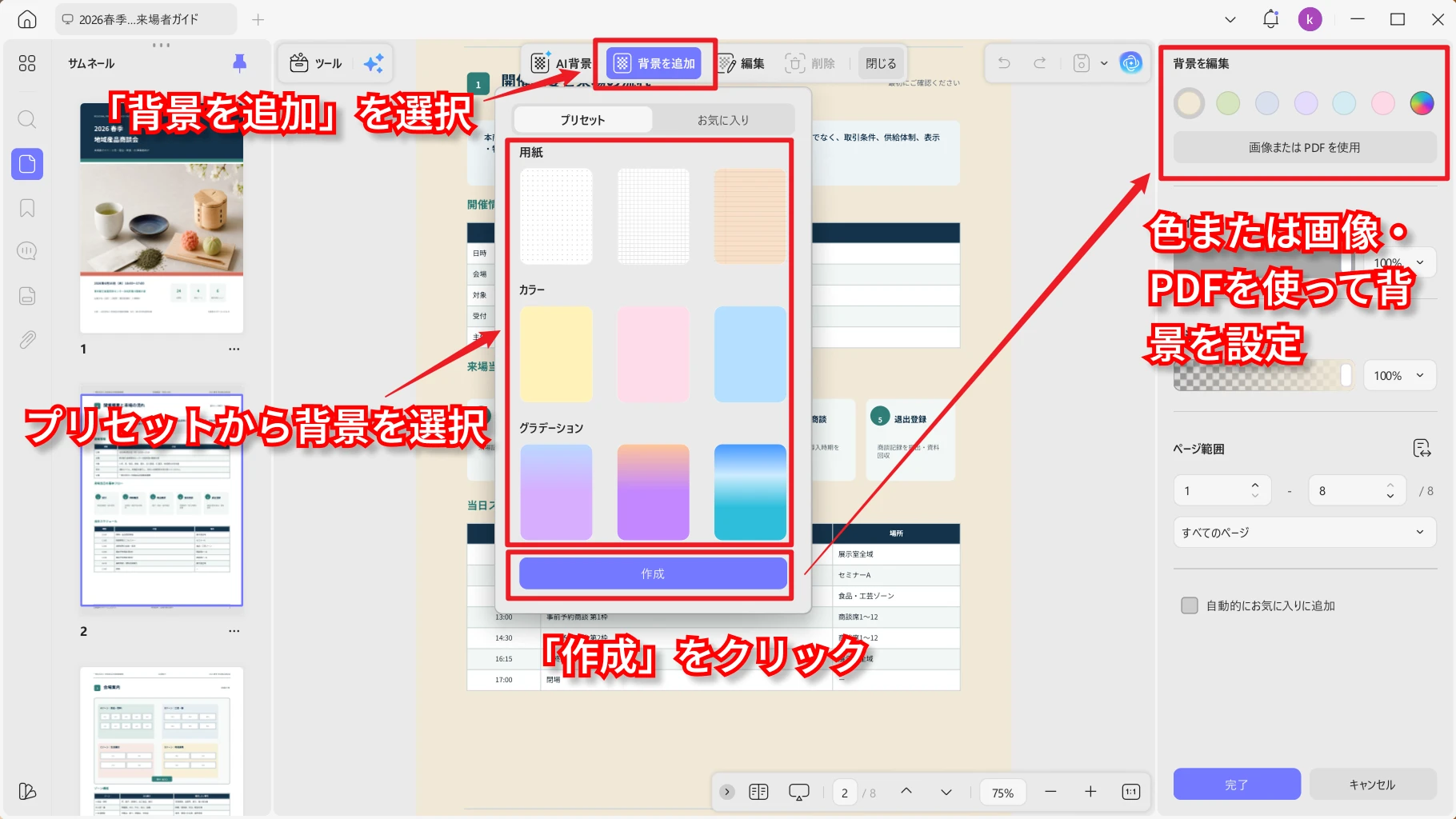
Task: Open the user account avatar k
Action: pos(1310,19)
